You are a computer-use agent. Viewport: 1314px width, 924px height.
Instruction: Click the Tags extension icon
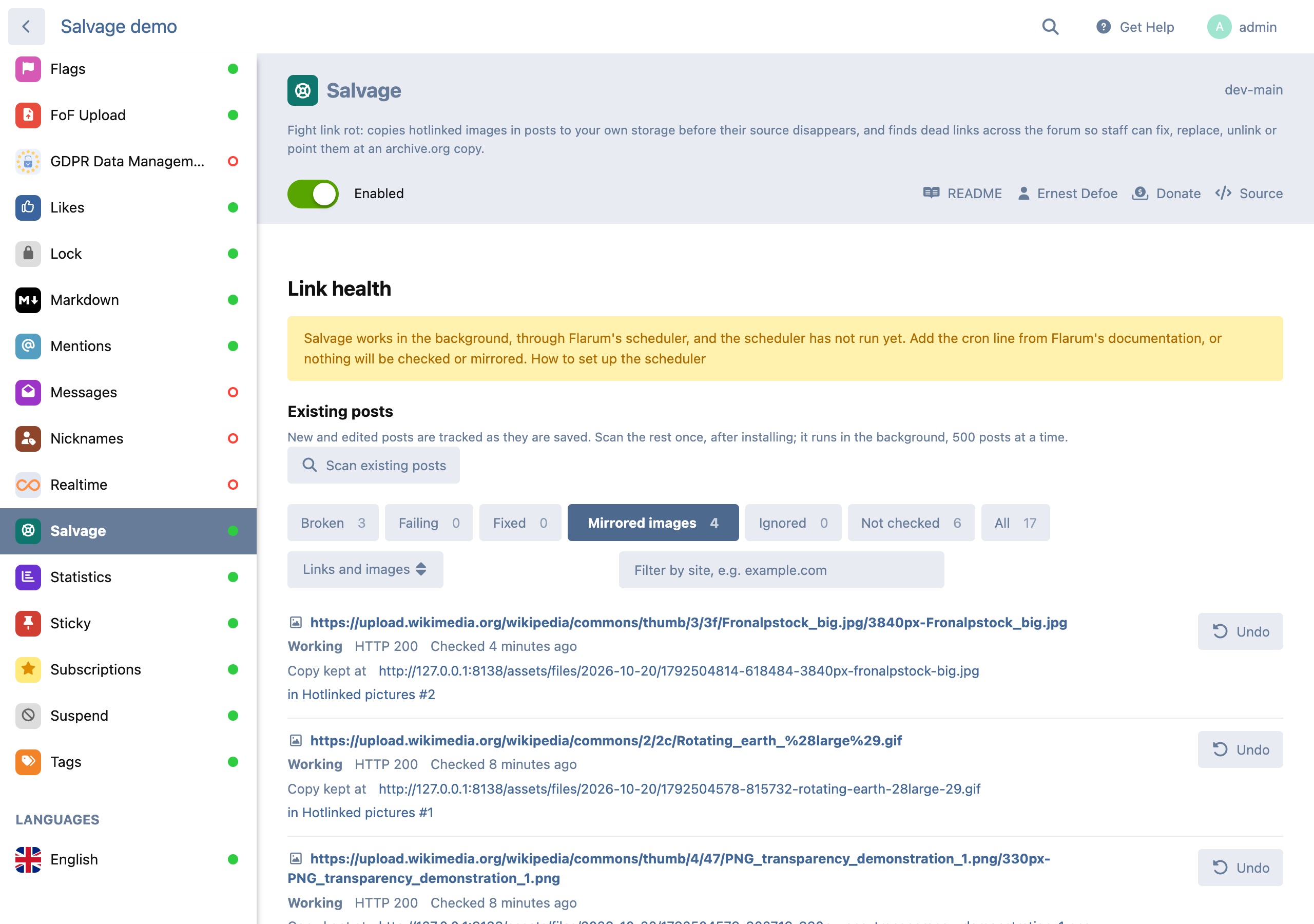(x=28, y=762)
